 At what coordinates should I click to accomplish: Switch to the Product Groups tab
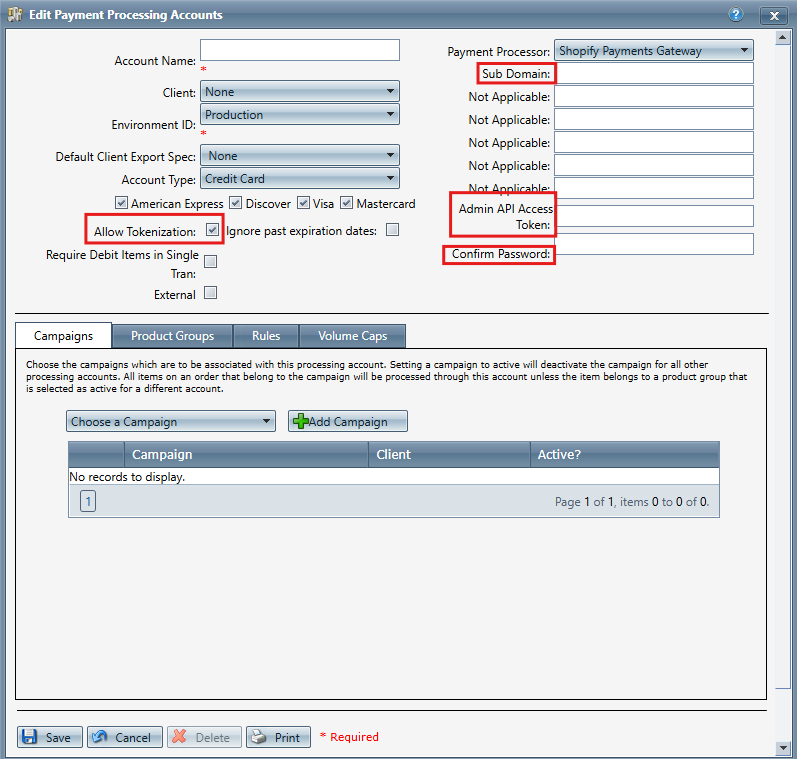(172, 336)
